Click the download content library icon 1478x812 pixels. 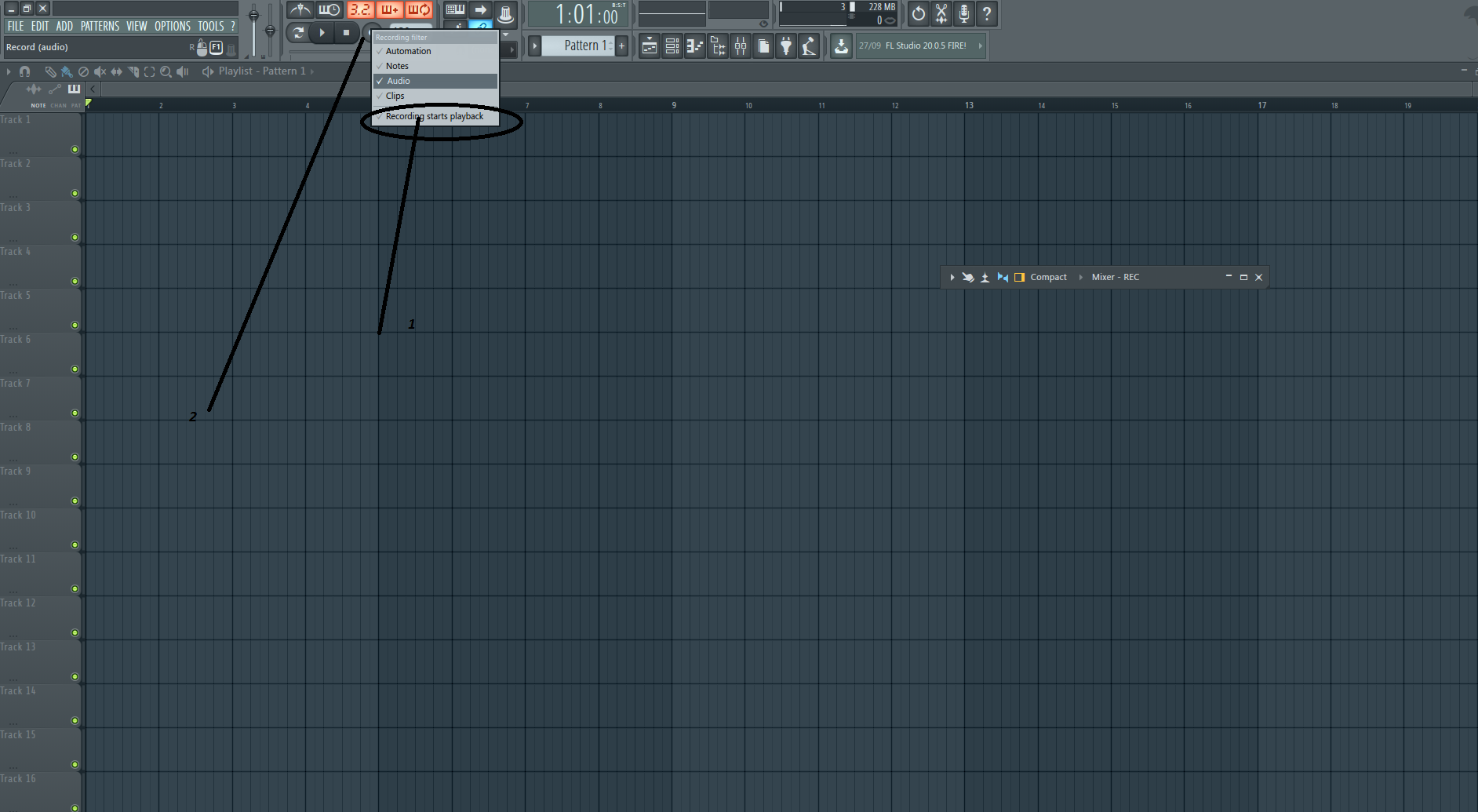point(841,46)
